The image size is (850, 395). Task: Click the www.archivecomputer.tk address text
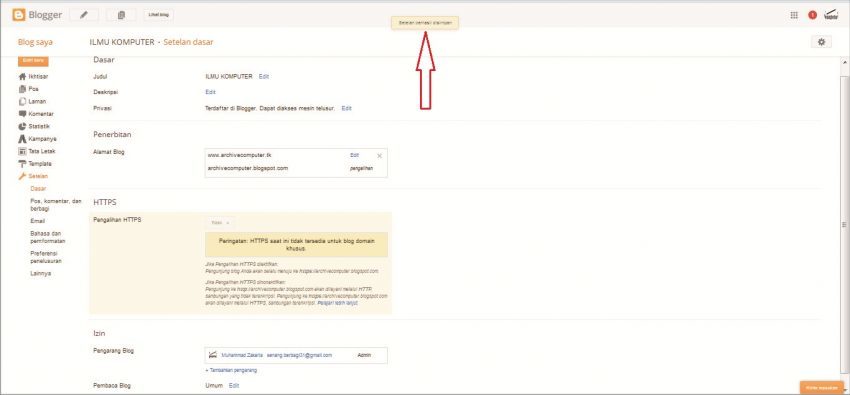239,155
